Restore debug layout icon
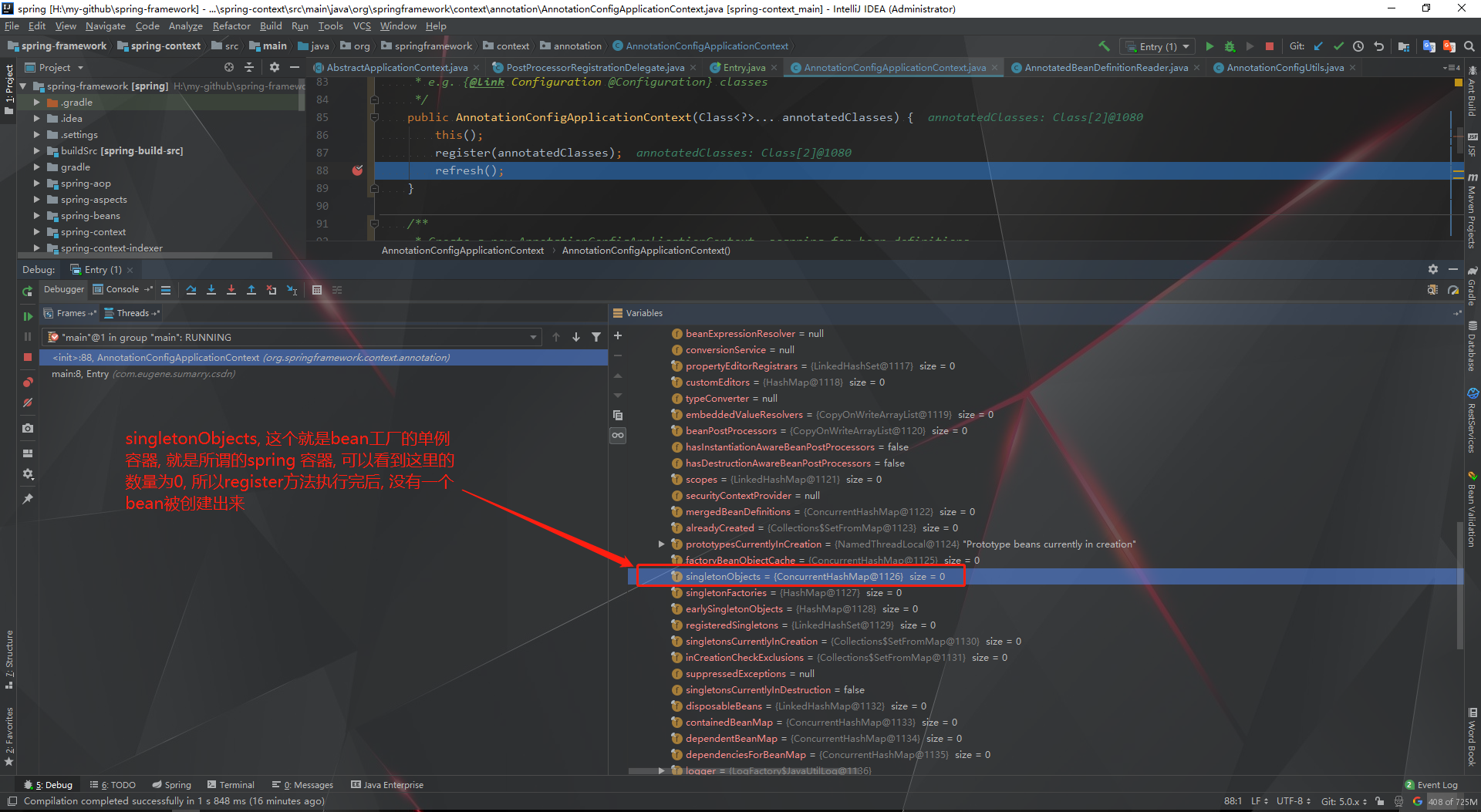The width and height of the screenshot is (1481, 812). click(28, 453)
